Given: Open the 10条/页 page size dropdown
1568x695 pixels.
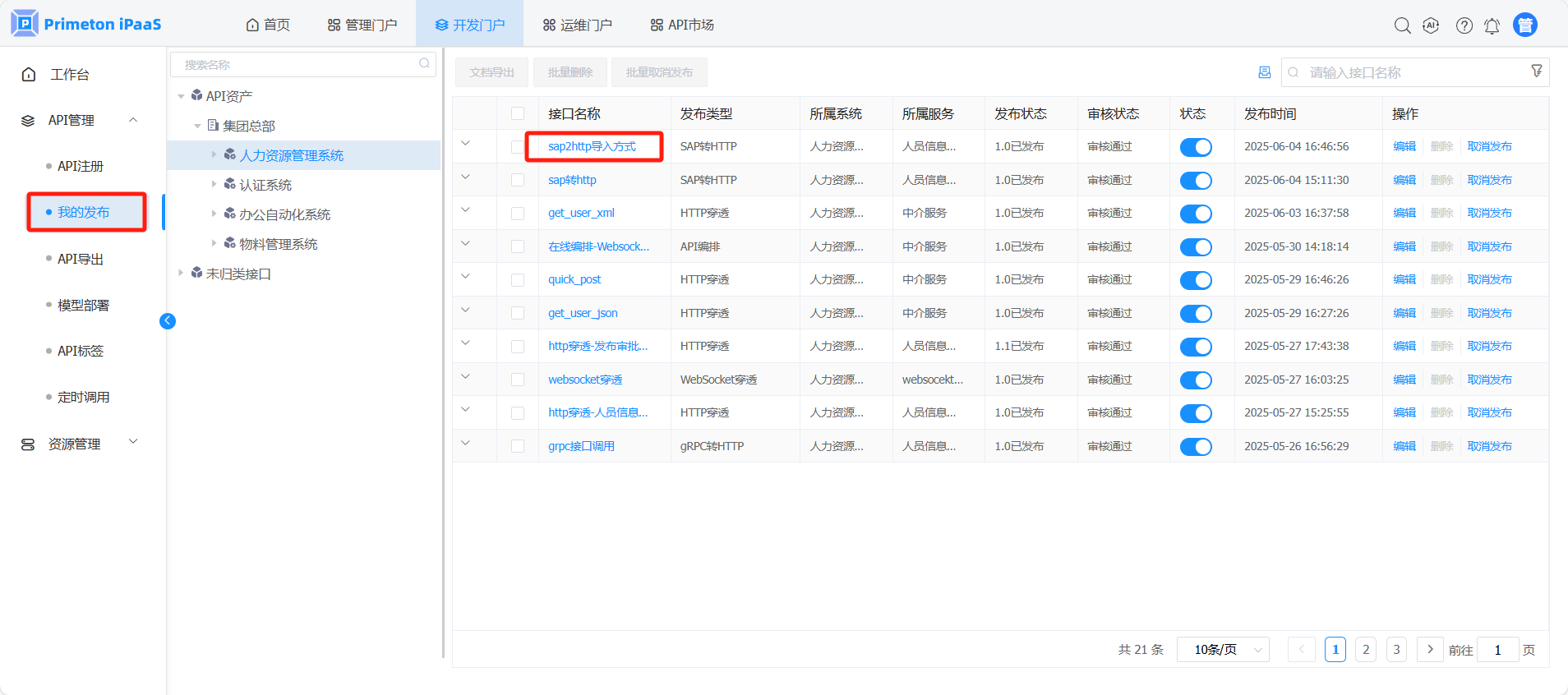Looking at the screenshot, I should pos(1223,650).
